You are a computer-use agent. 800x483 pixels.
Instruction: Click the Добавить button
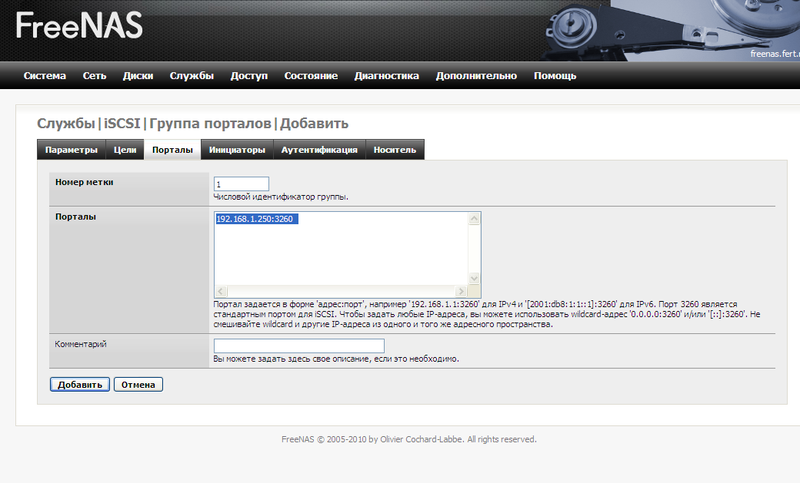80,385
